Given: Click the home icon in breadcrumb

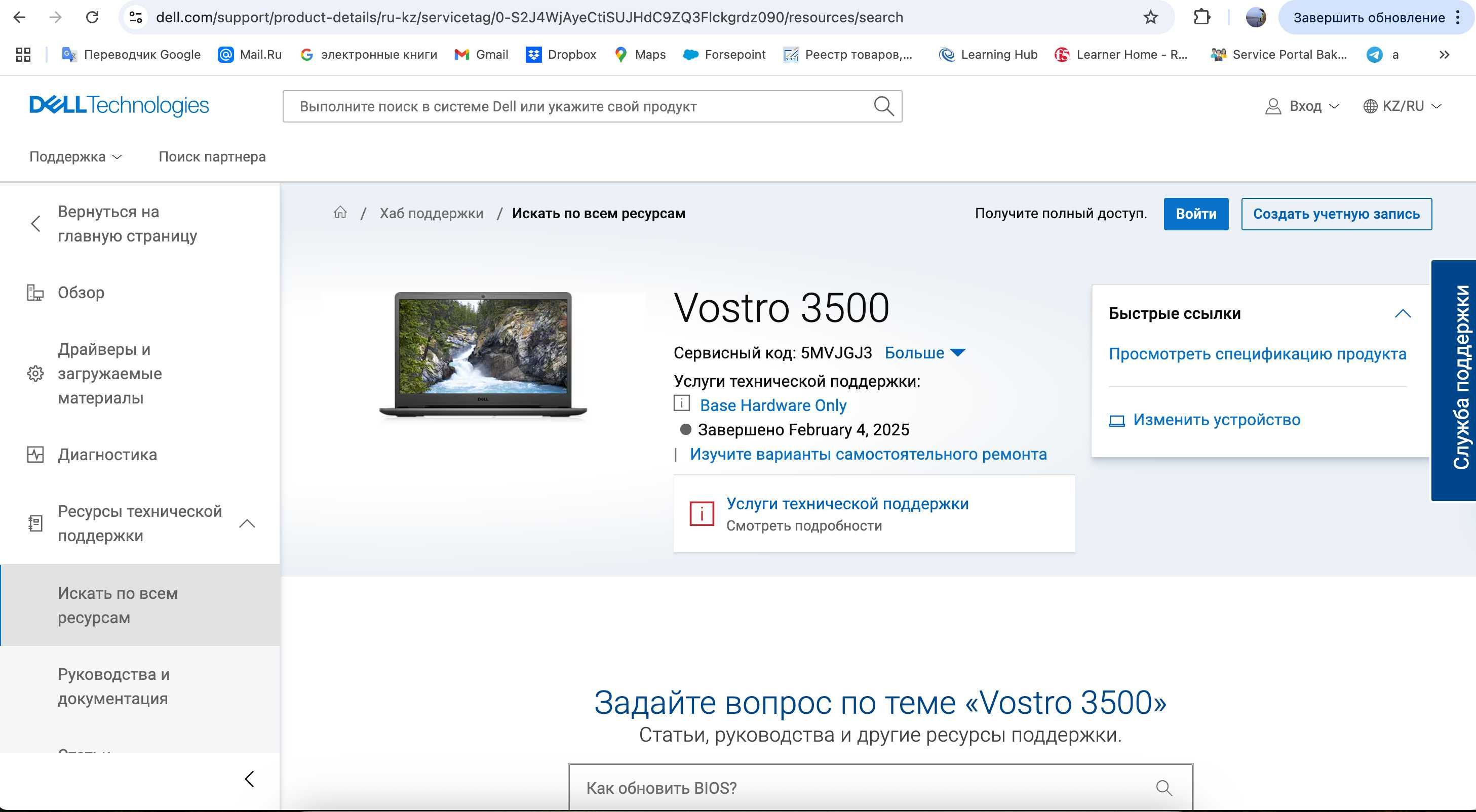Looking at the screenshot, I should 340,213.
